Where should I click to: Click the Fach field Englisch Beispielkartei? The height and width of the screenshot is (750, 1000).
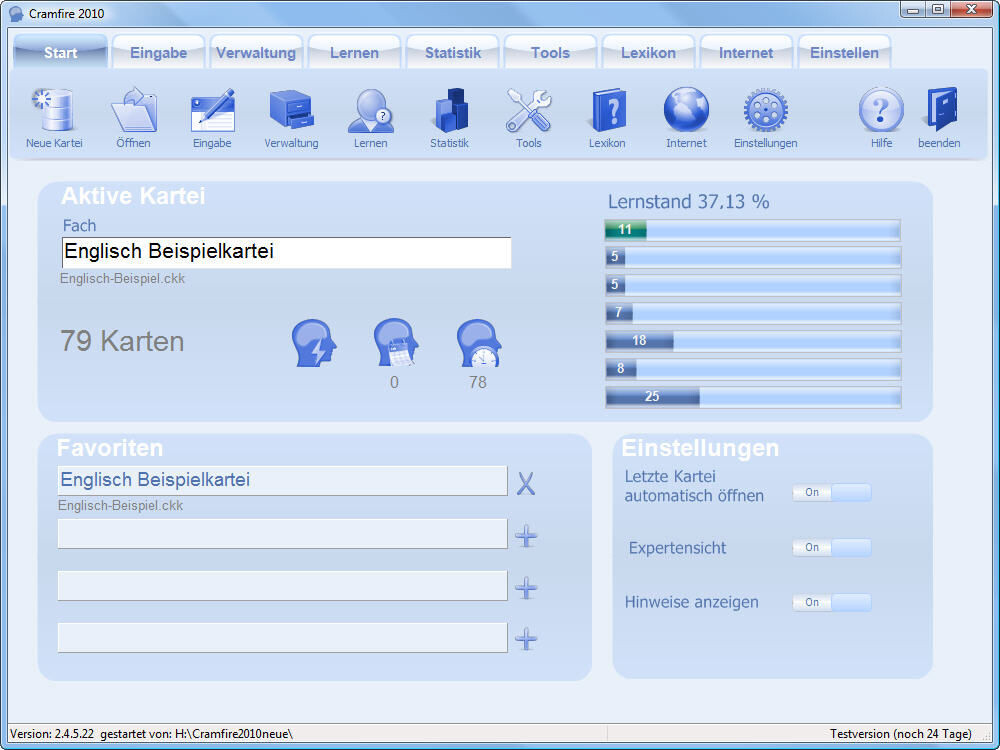tap(286, 252)
